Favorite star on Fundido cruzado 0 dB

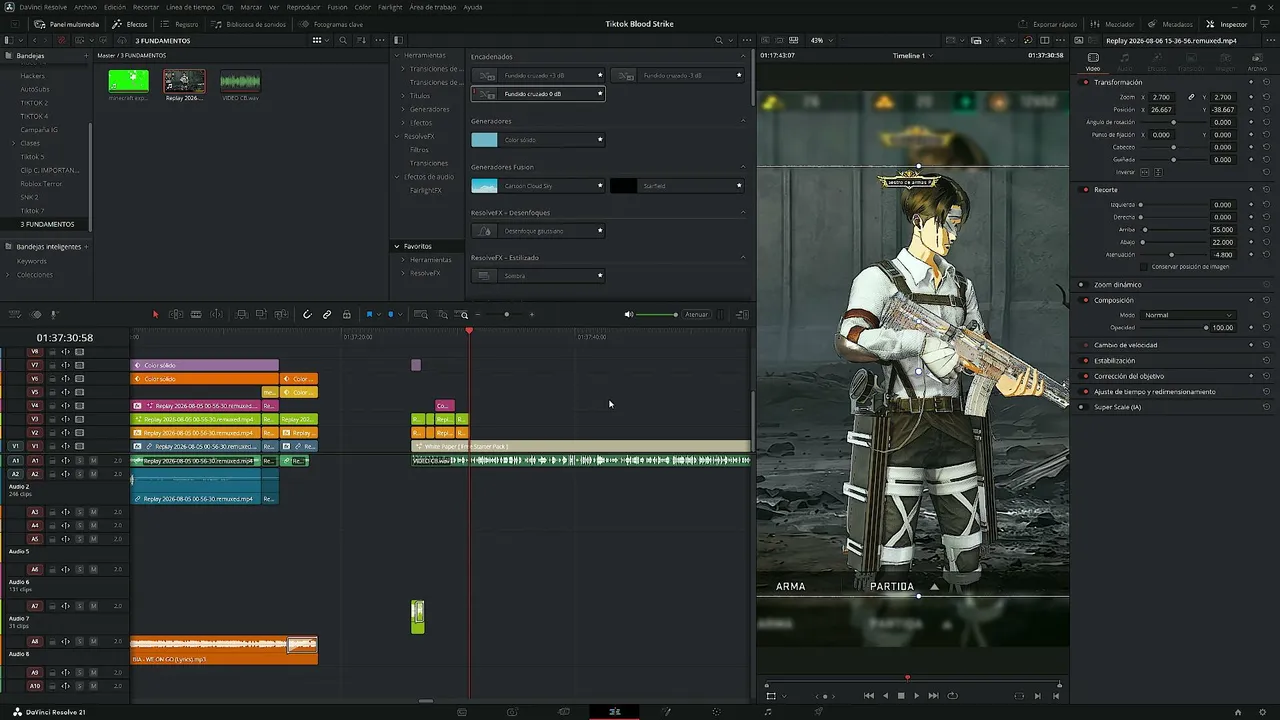(600, 94)
